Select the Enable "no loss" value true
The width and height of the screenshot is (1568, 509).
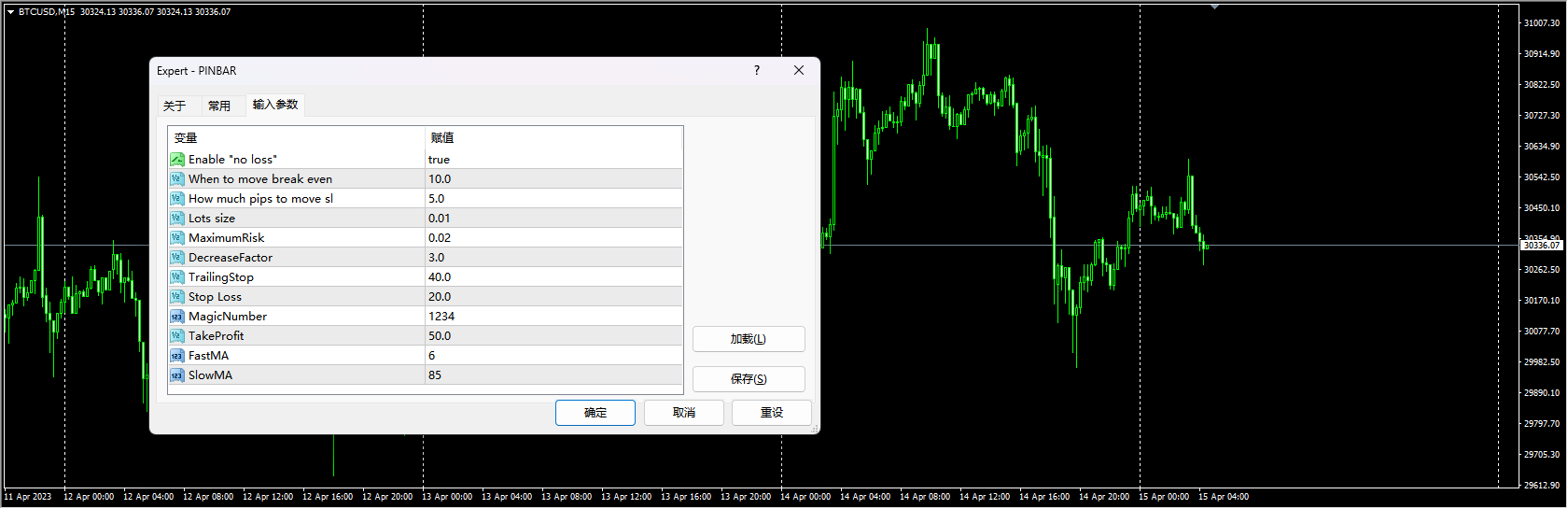coord(440,160)
